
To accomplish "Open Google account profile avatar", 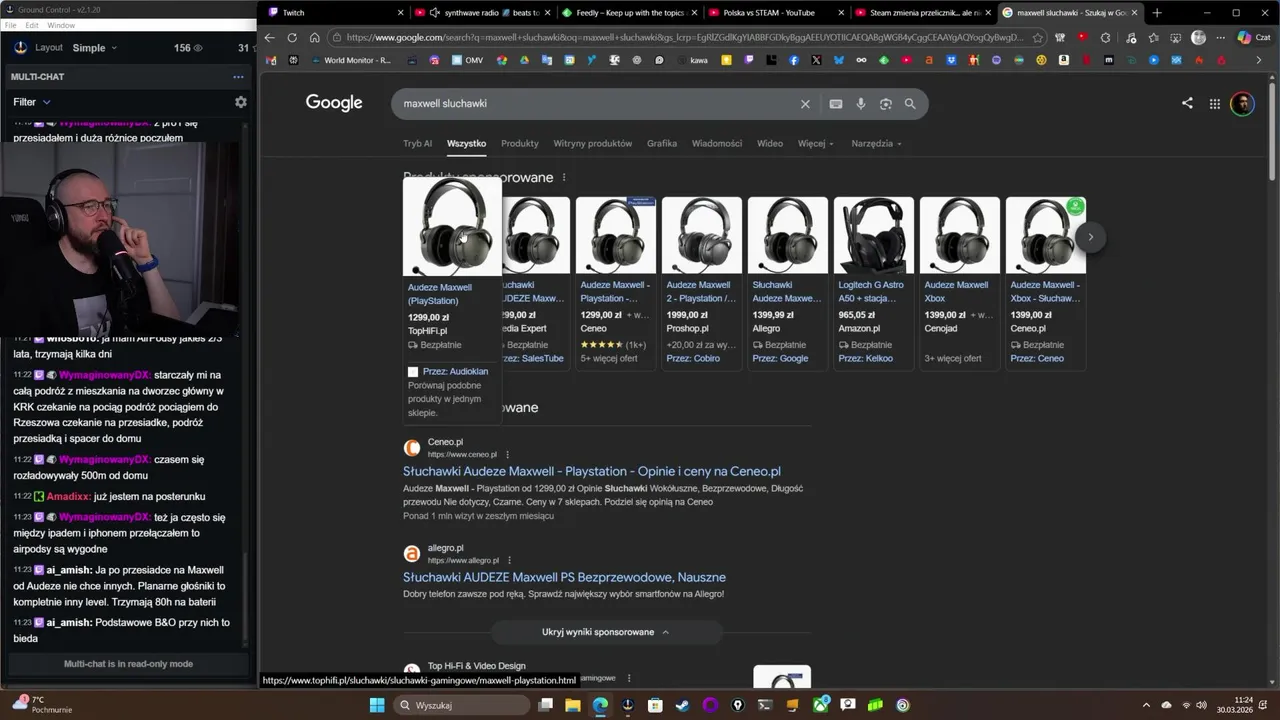I will pyautogui.click(x=1242, y=103).
